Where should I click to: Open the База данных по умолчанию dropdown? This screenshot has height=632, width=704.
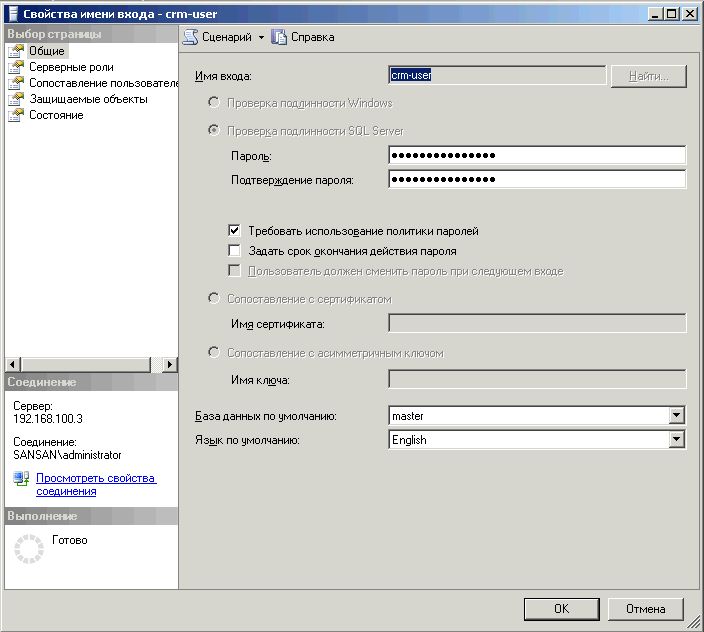[x=676, y=416]
